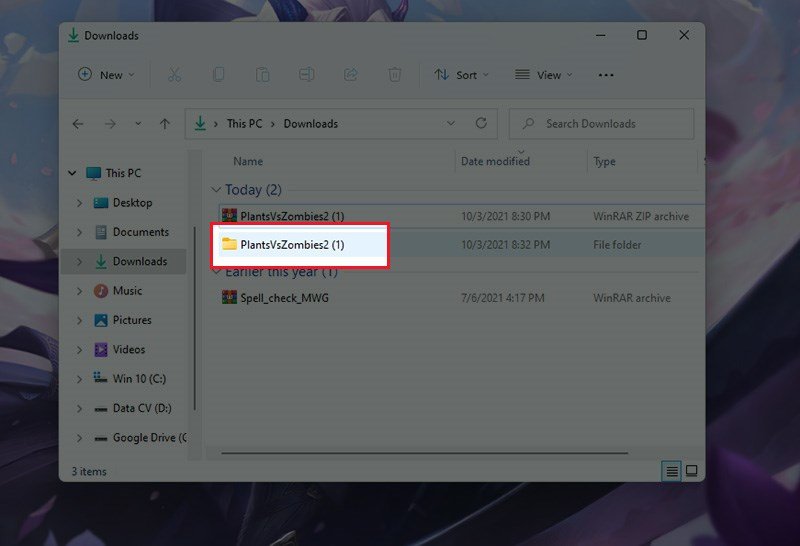Open the View menu
The height and width of the screenshot is (546, 800).
coord(544,75)
